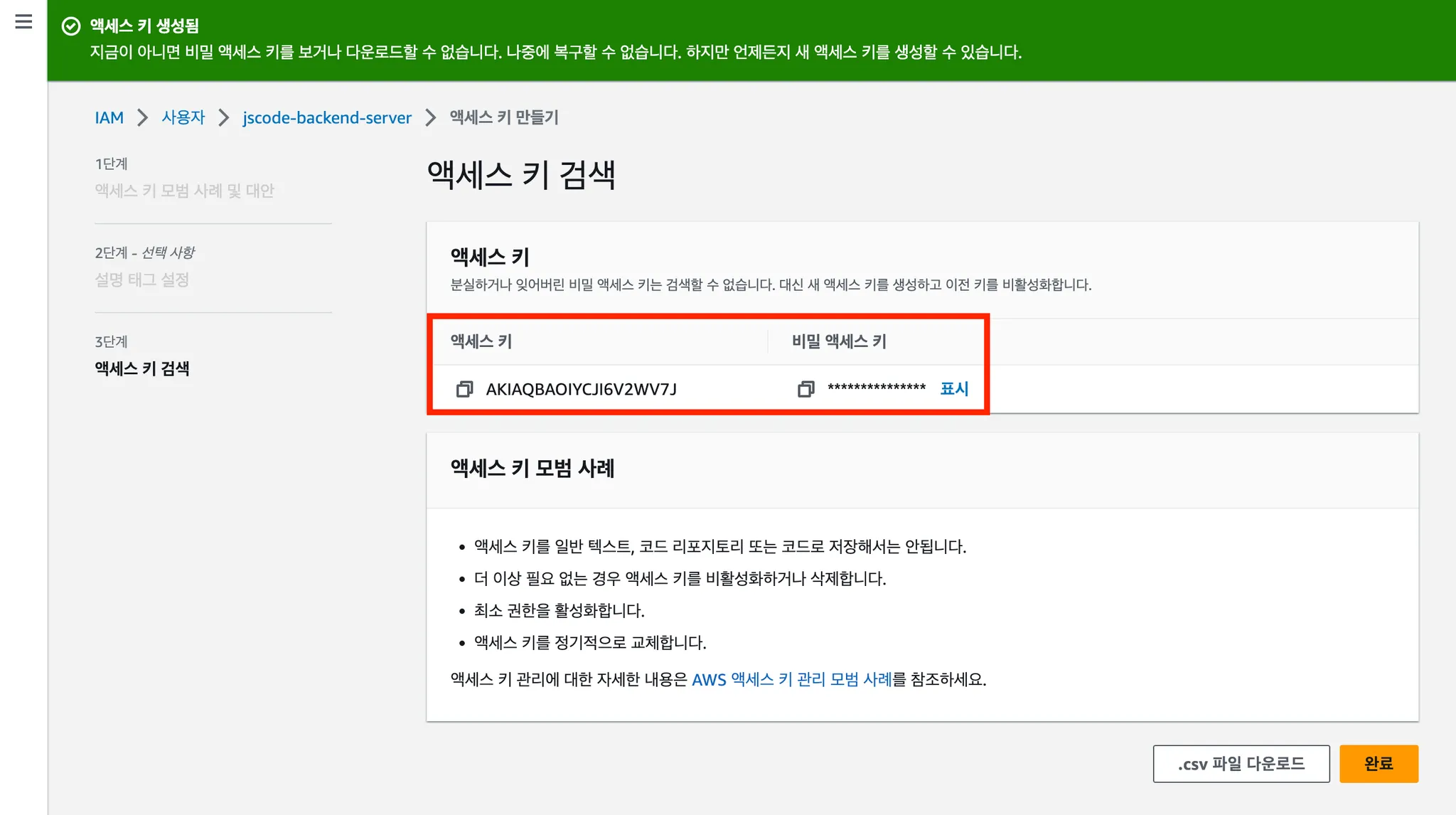The width and height of the screenshot is (1456, 815).
Task: Click the 액세스 키 만들기 breadcrumb
Action: [503, 117]
